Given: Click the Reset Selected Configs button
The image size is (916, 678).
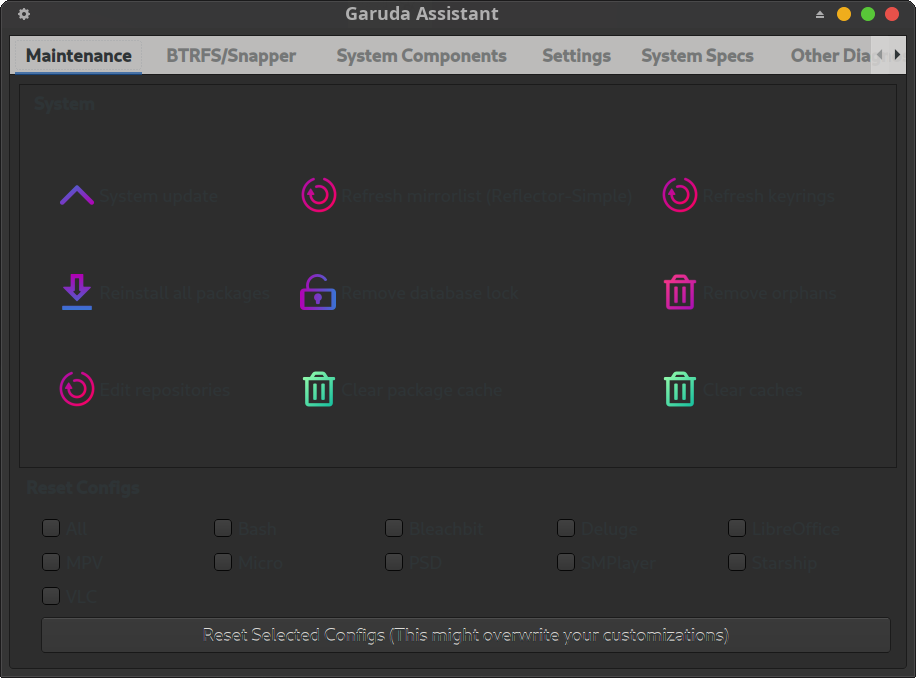Looking at the screenshot, I should 466,635.
